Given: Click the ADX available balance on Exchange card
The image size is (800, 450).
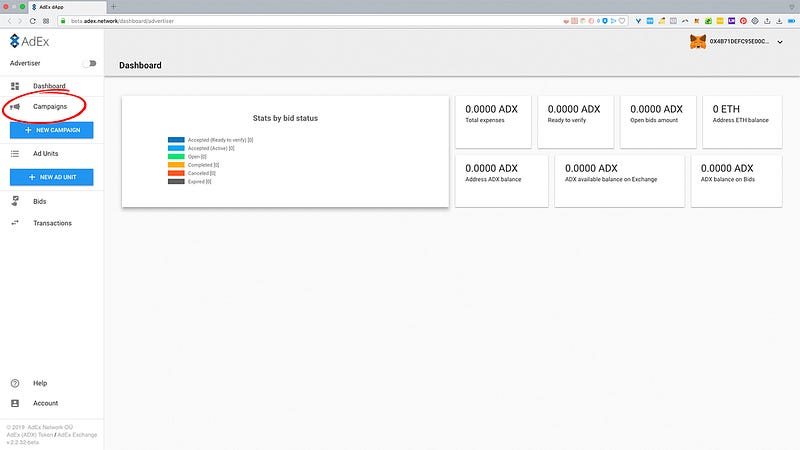Looking at the screenshot, I should click(619, 181).
